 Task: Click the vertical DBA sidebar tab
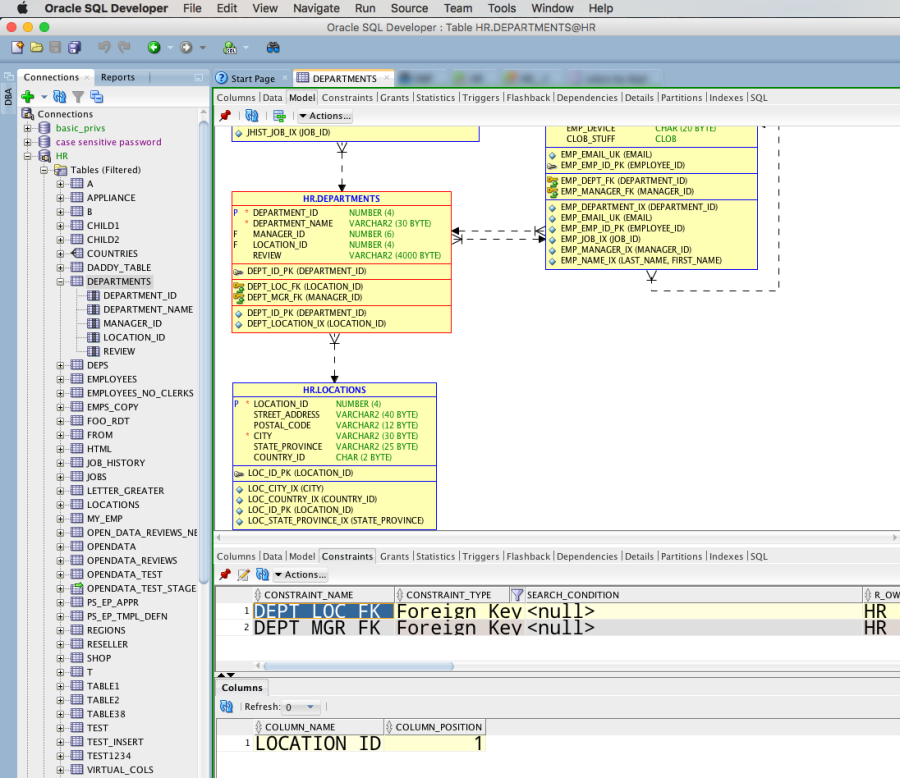pyautogui.click(x=8, y=97)
